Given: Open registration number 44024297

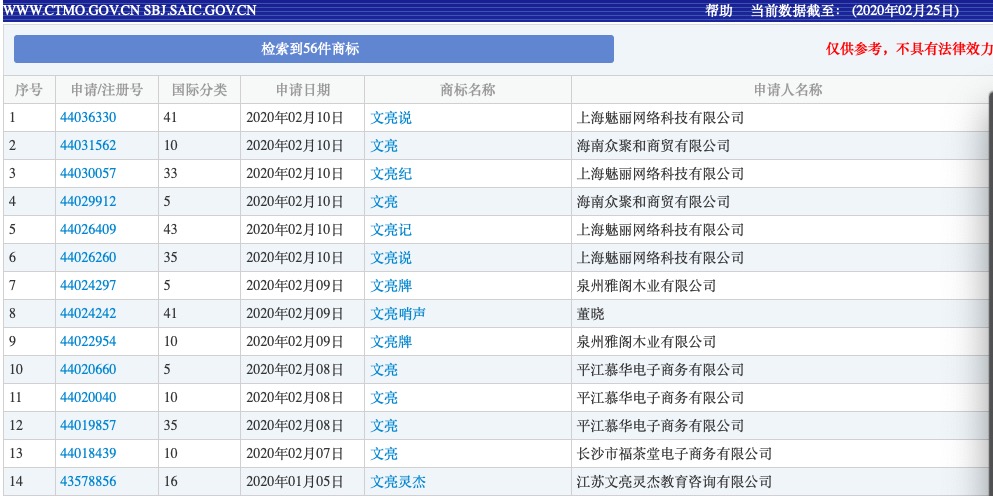Looking at the screenshot, I should click(88, 286).
